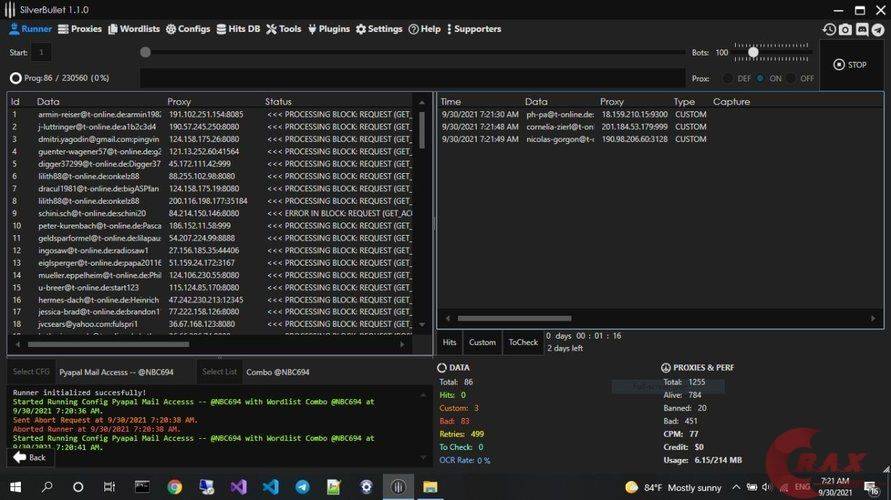Open the Plugins menu
The height and width of the screenshot is (500, 891).
[329, 29]
